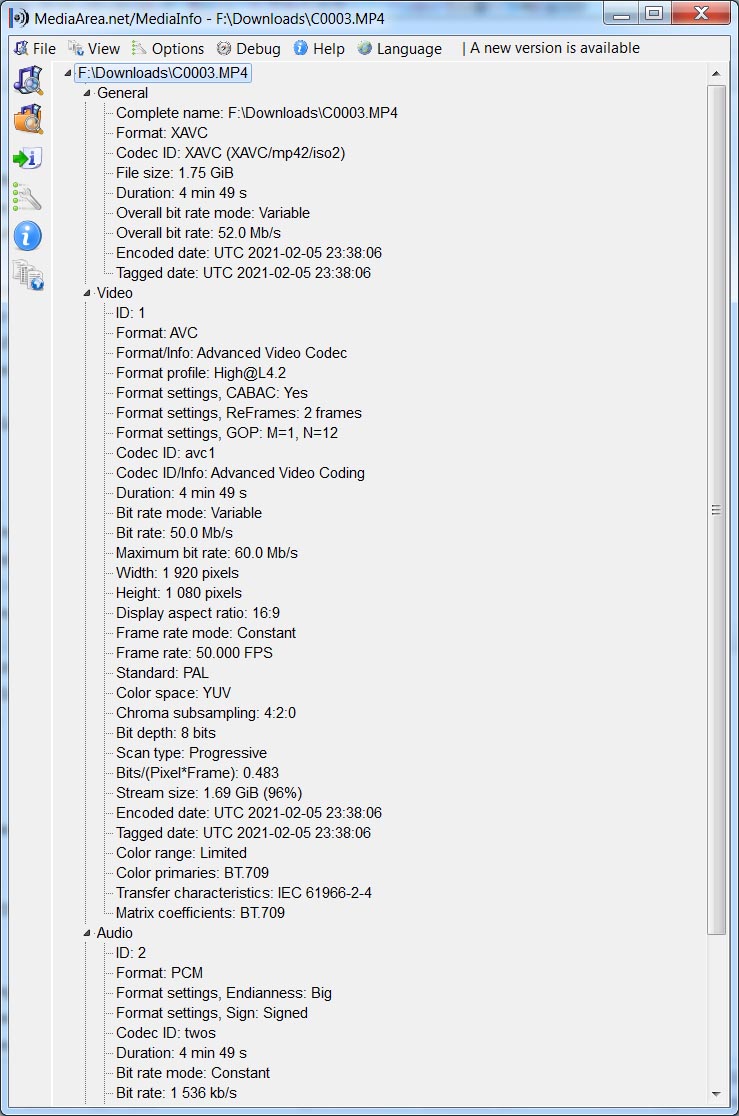Select 'Color primaries: BT.709' row
The height and width of the screenshot is (1116, 739).
coord(192,873)
